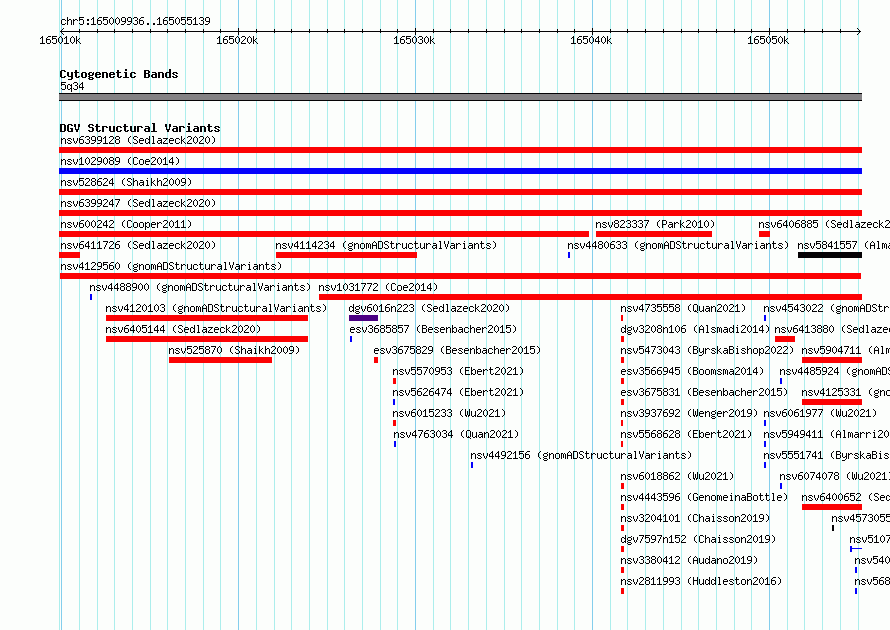Screen dimensions: 890x630
Task: Click the nsv823337 (Park2010) label
Action: click(655, 224)
